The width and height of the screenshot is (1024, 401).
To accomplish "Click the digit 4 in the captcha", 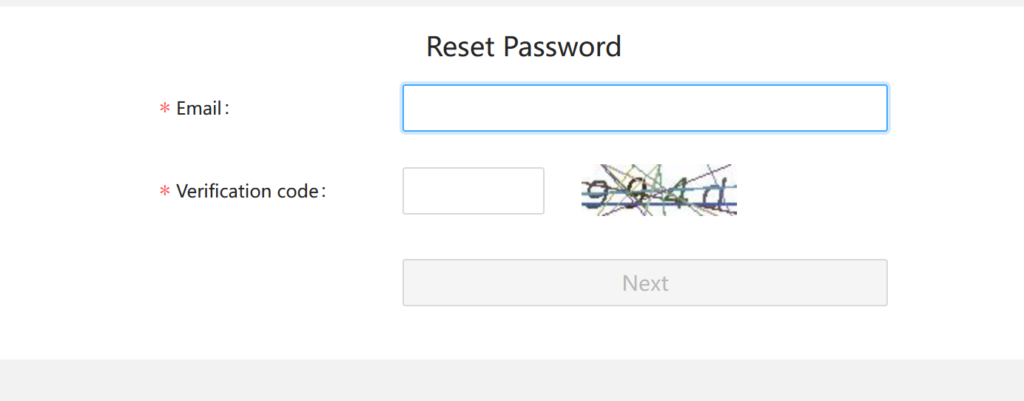I will click(x=677, y=191).
